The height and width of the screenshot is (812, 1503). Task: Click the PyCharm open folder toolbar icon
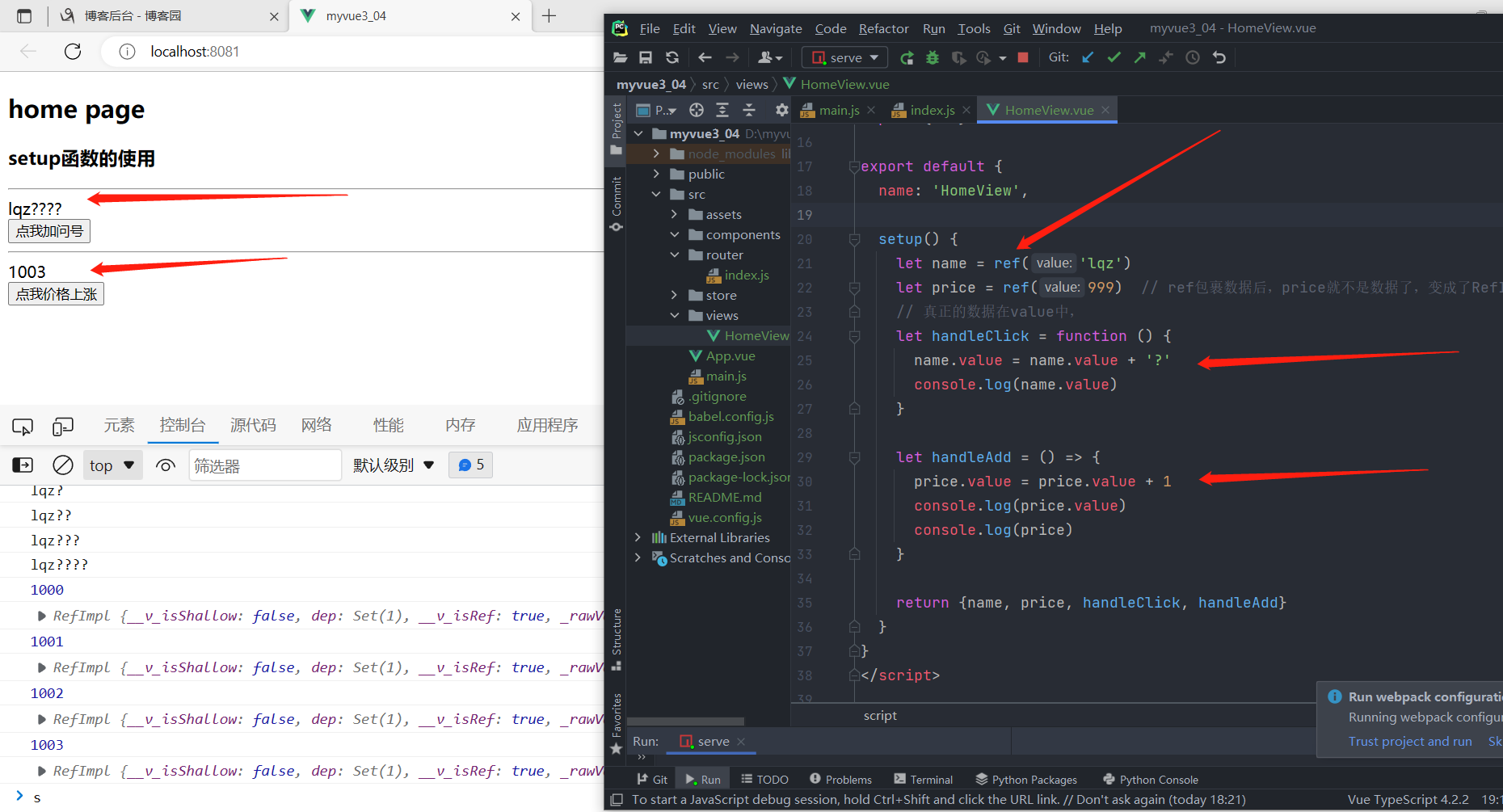[621, 57]
